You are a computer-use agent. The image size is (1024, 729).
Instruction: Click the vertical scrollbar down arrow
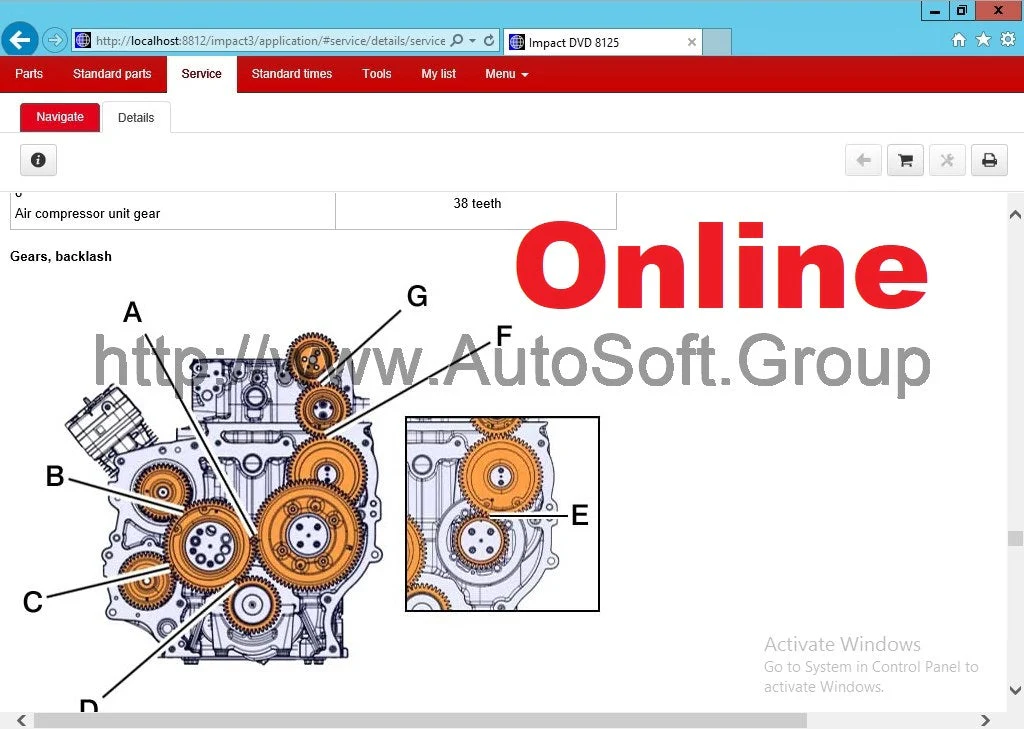pyautogui.click(x=1015, y=690)
